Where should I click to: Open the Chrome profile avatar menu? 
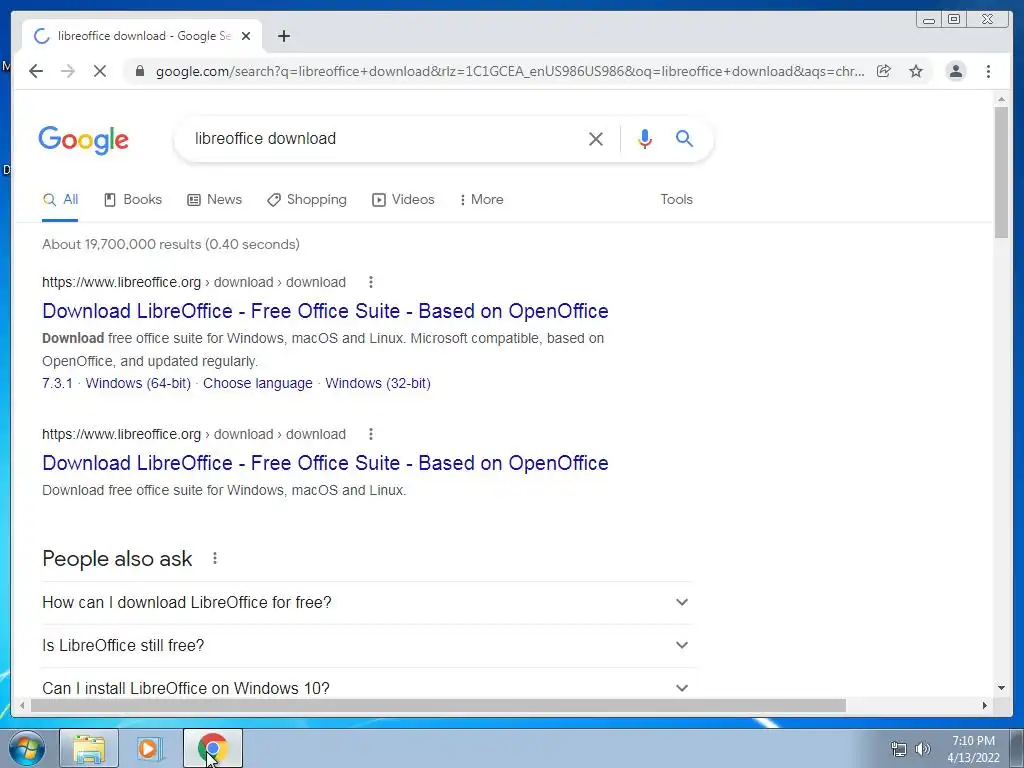point(955,71)
